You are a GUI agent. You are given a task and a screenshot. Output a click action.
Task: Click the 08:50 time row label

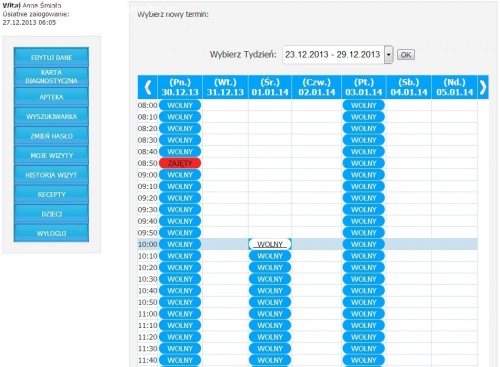point(148,163)
